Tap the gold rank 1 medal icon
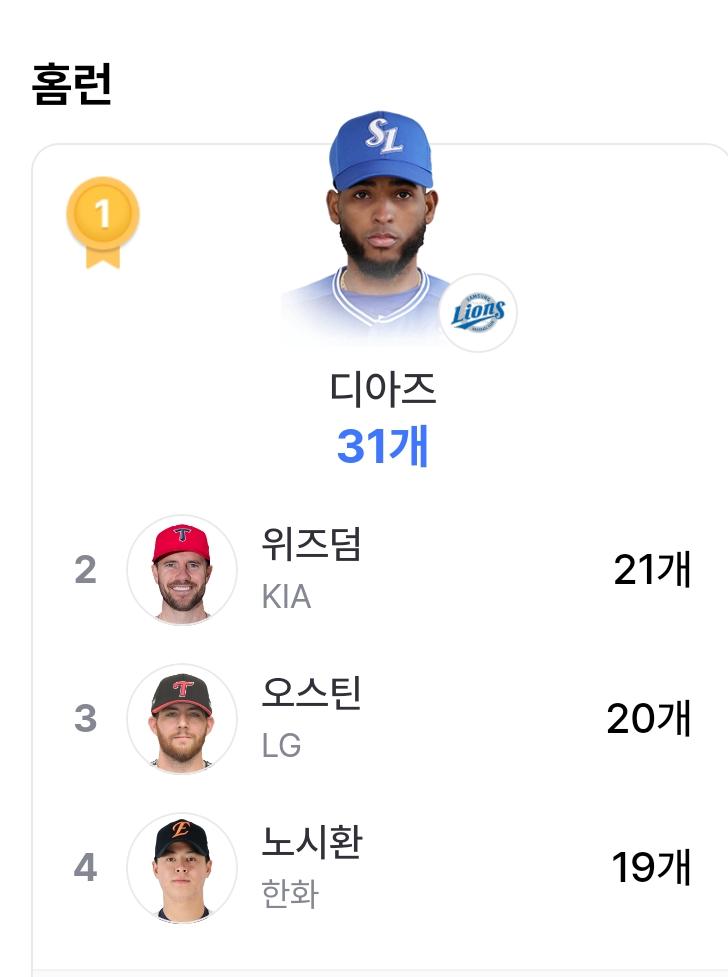The height and width of the screenshot is (977, 728). click(103, 222)
